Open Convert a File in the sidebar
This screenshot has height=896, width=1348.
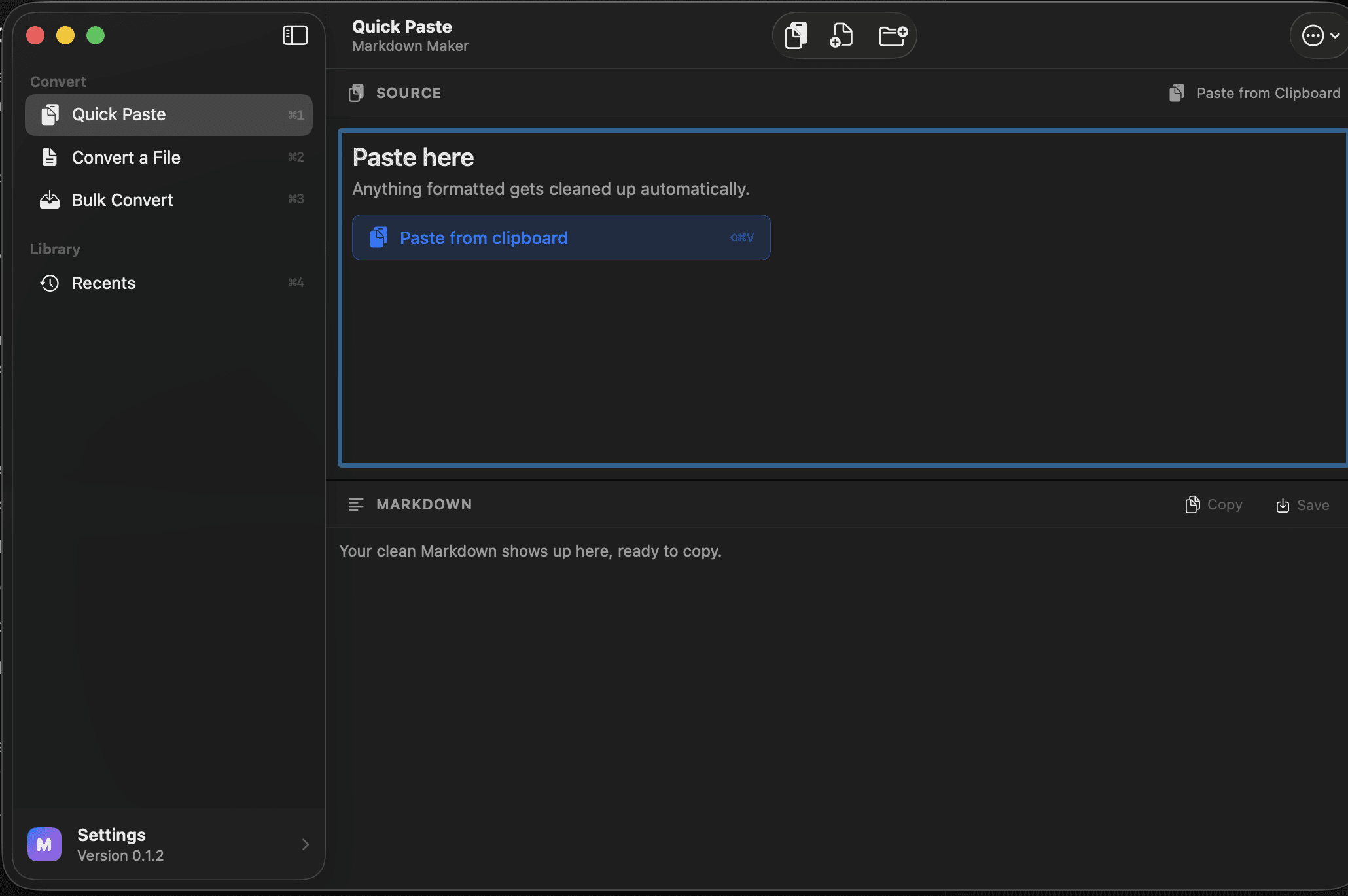pyautogui.click(x=169, y=158)
